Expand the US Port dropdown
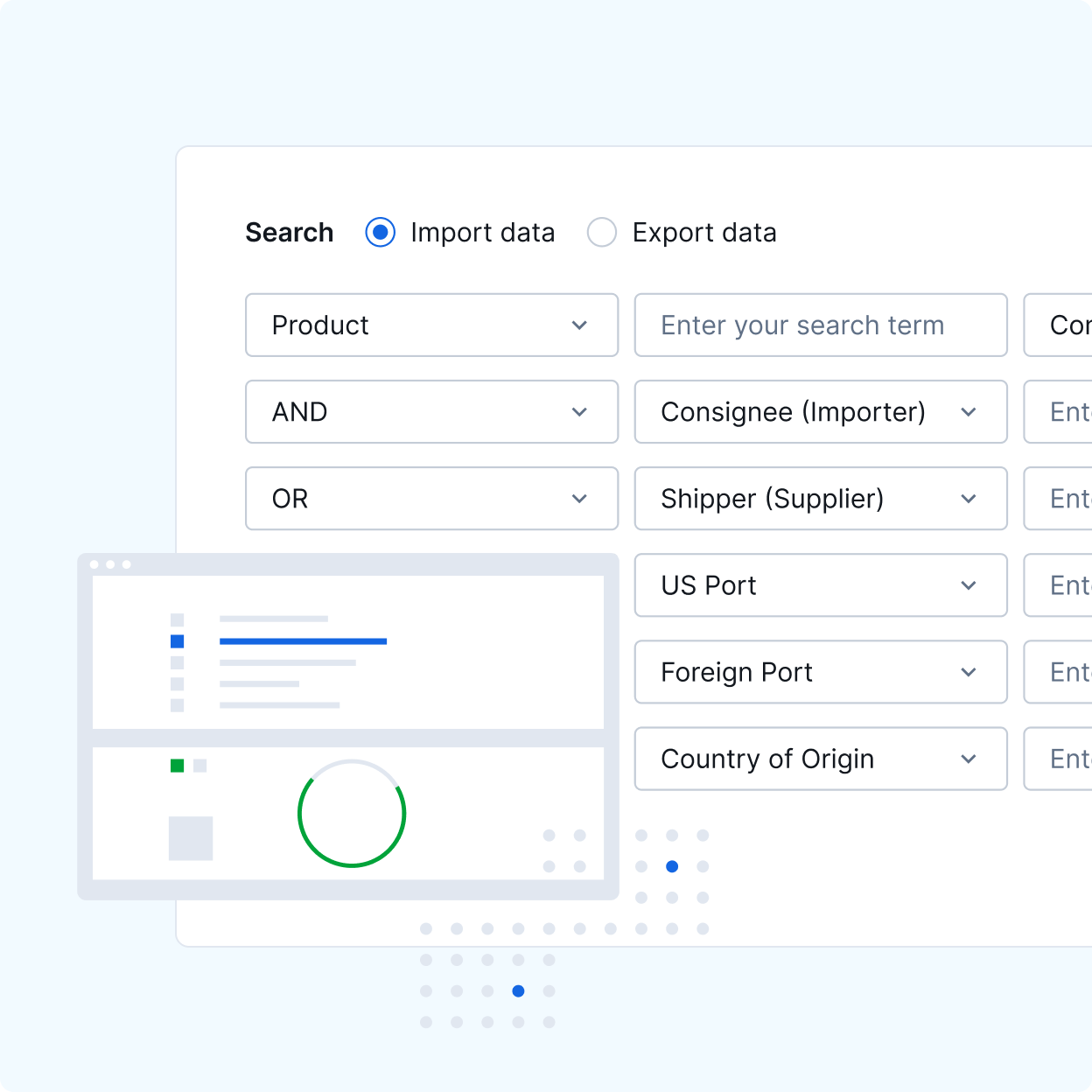This screenshot has height=1092, width=1092. click(x=820, y=585)
